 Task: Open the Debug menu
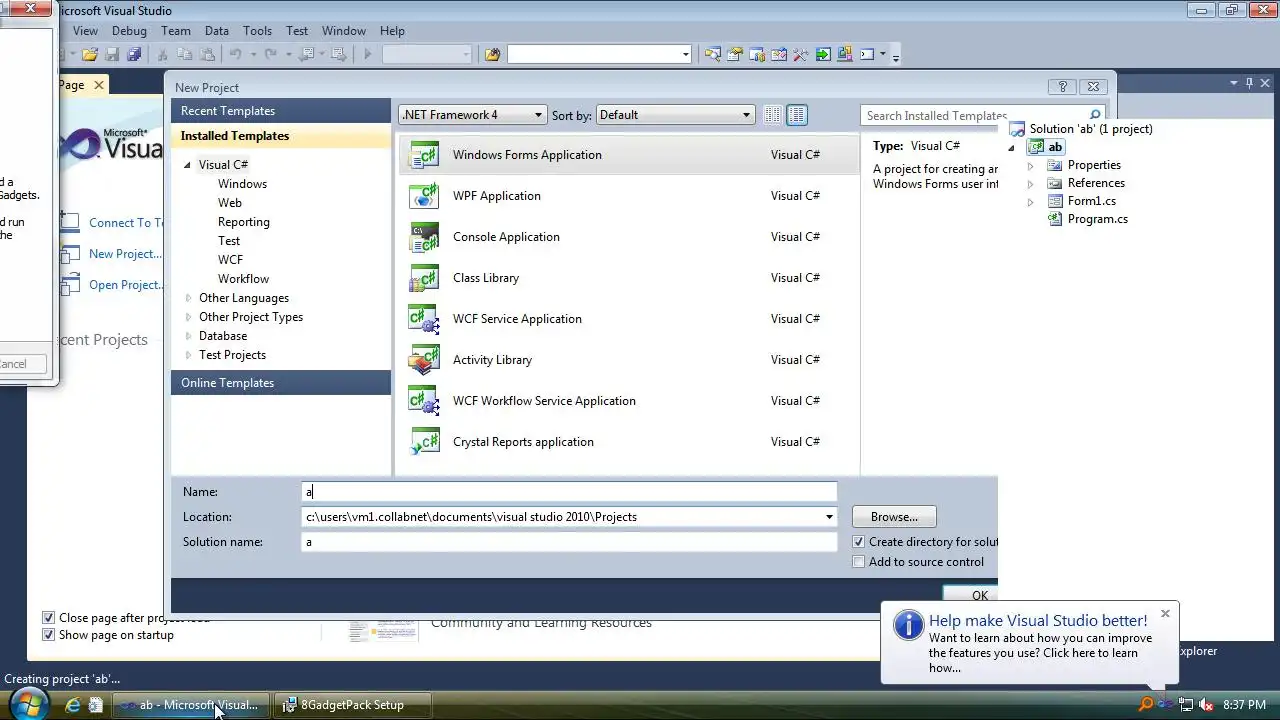coord(129,31)
